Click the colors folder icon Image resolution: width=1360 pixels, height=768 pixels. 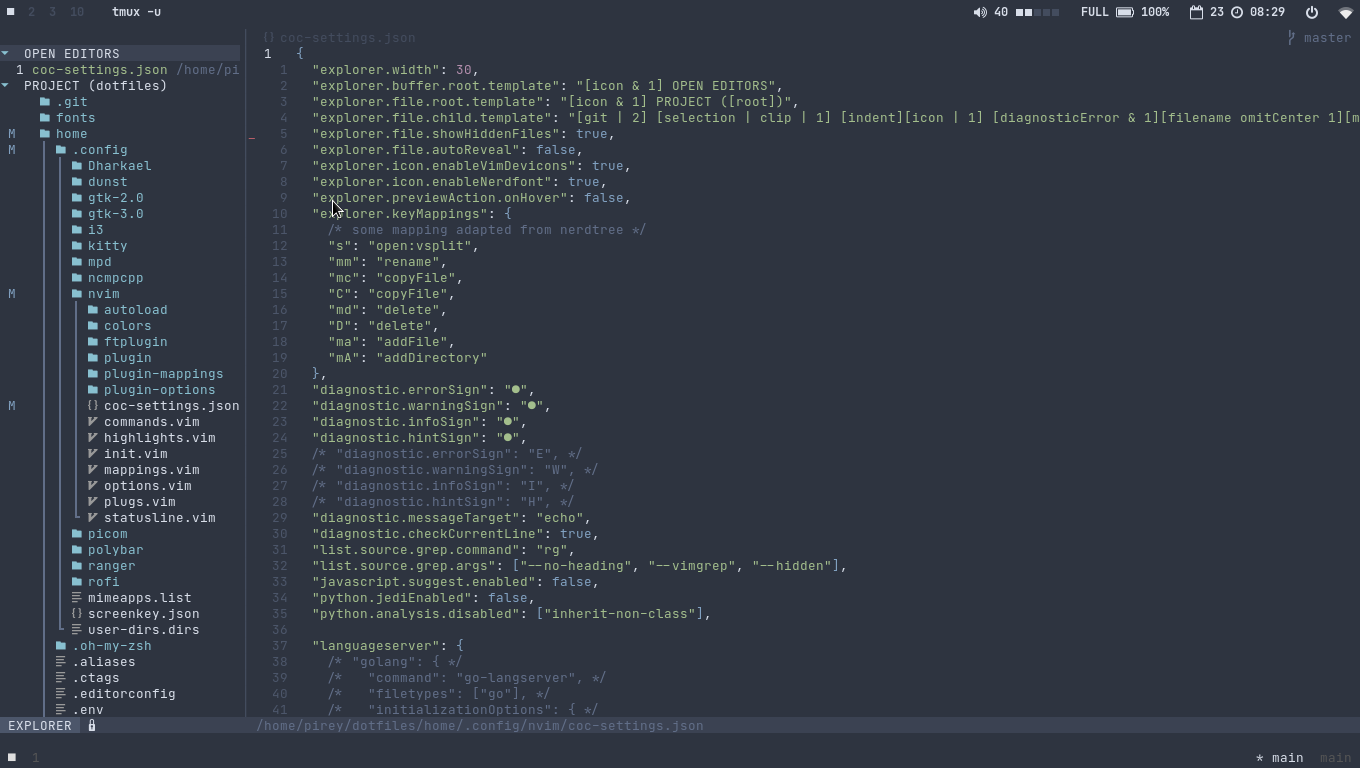point(93,326)
